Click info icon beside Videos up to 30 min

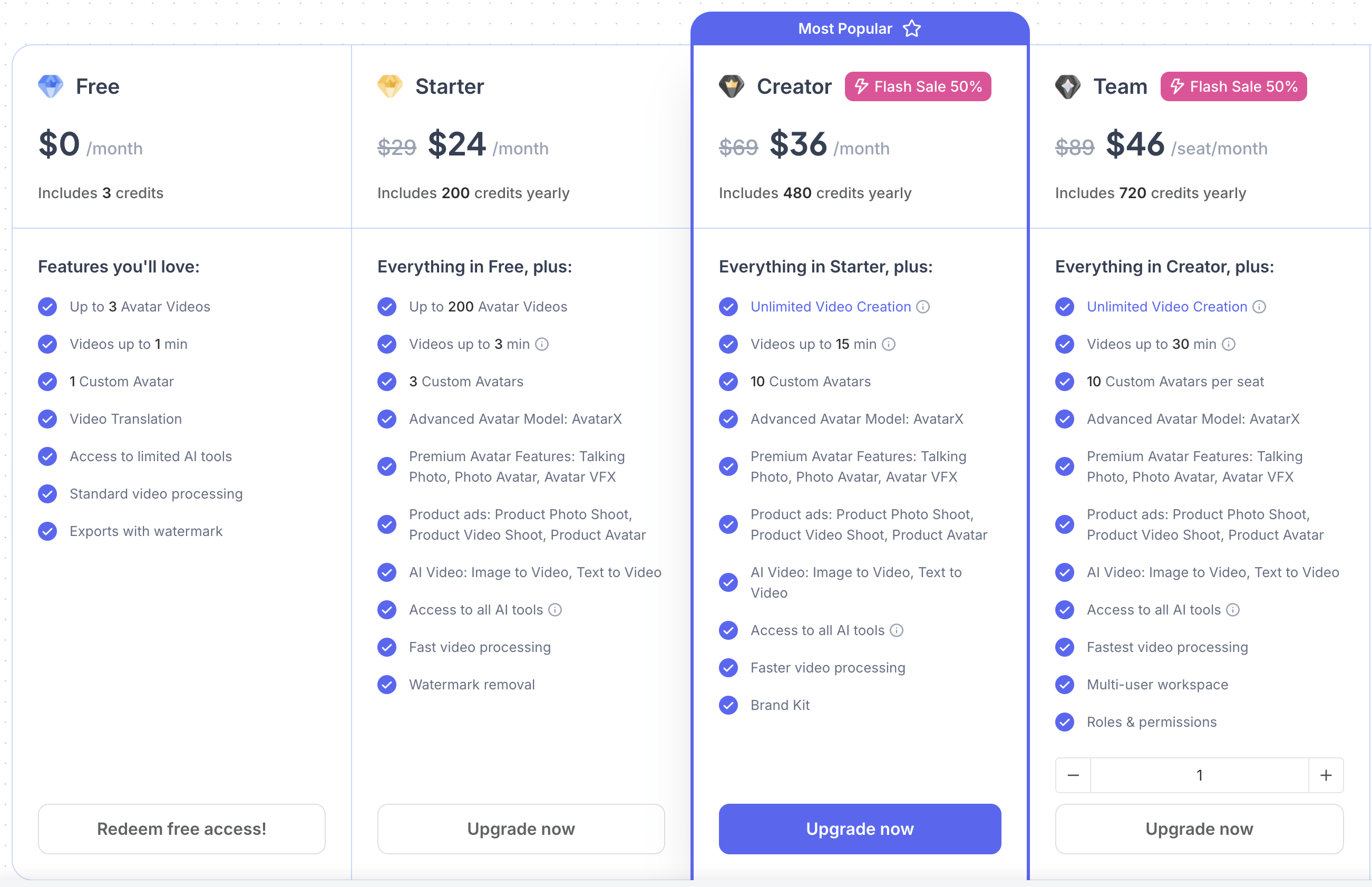(1229, 345)
